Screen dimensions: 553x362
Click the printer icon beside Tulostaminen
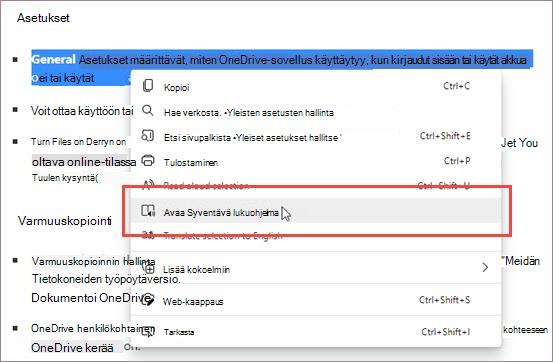[x=148, y=161]
